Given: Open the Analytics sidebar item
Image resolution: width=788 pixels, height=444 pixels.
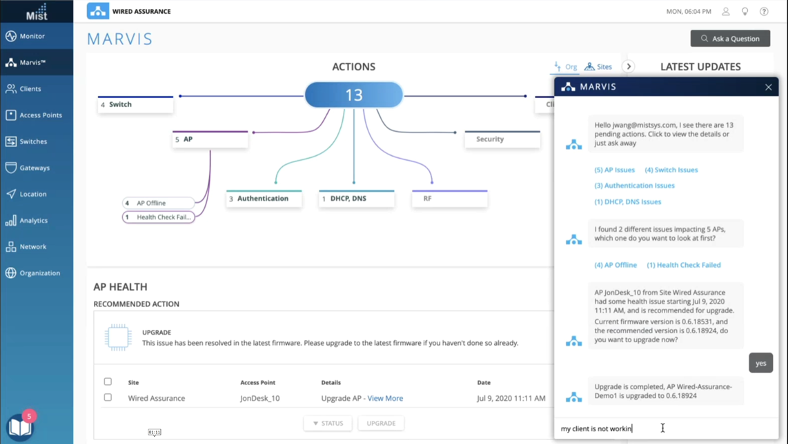Looking at the screenshot, I should (x=33, y=220).
